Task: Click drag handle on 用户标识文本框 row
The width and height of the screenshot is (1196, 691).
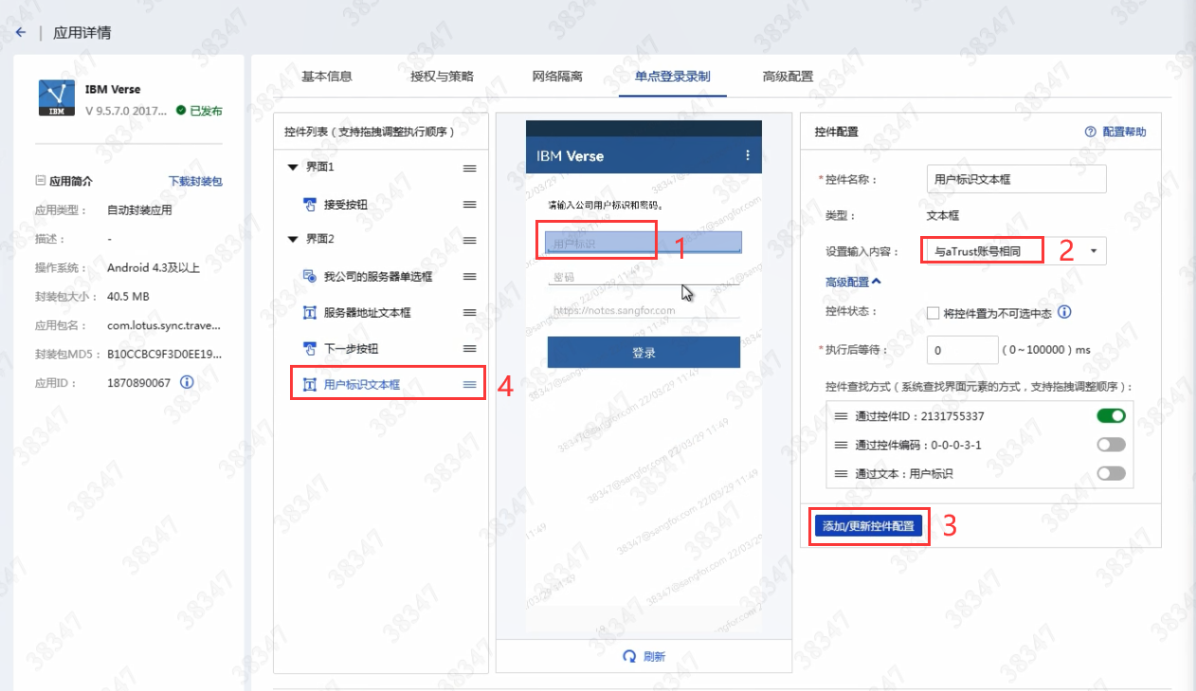Action: 470,384
